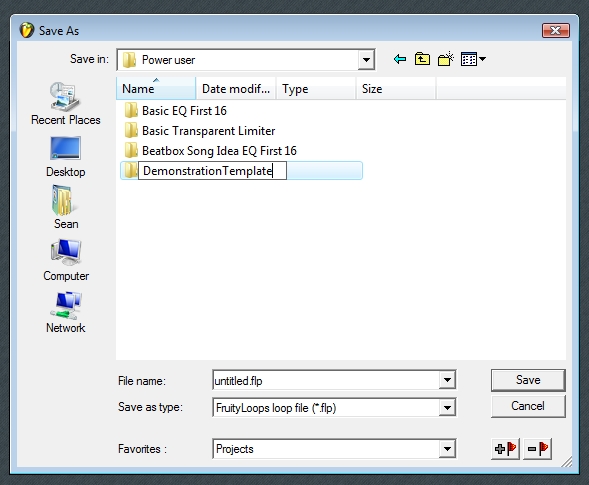Expand the File name dropdown arrow
This screenshot has width=589, height=485.
click(x=447, y=380)
